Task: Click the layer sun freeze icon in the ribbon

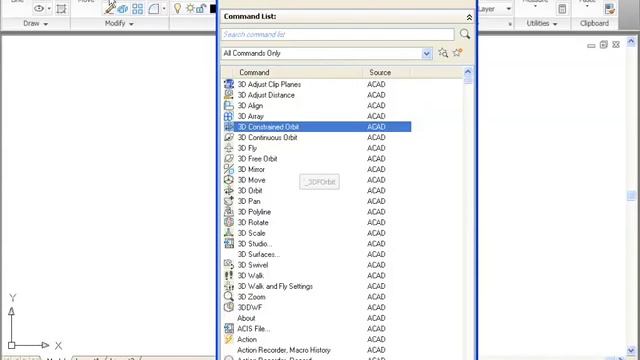Action: coord(190,8)
